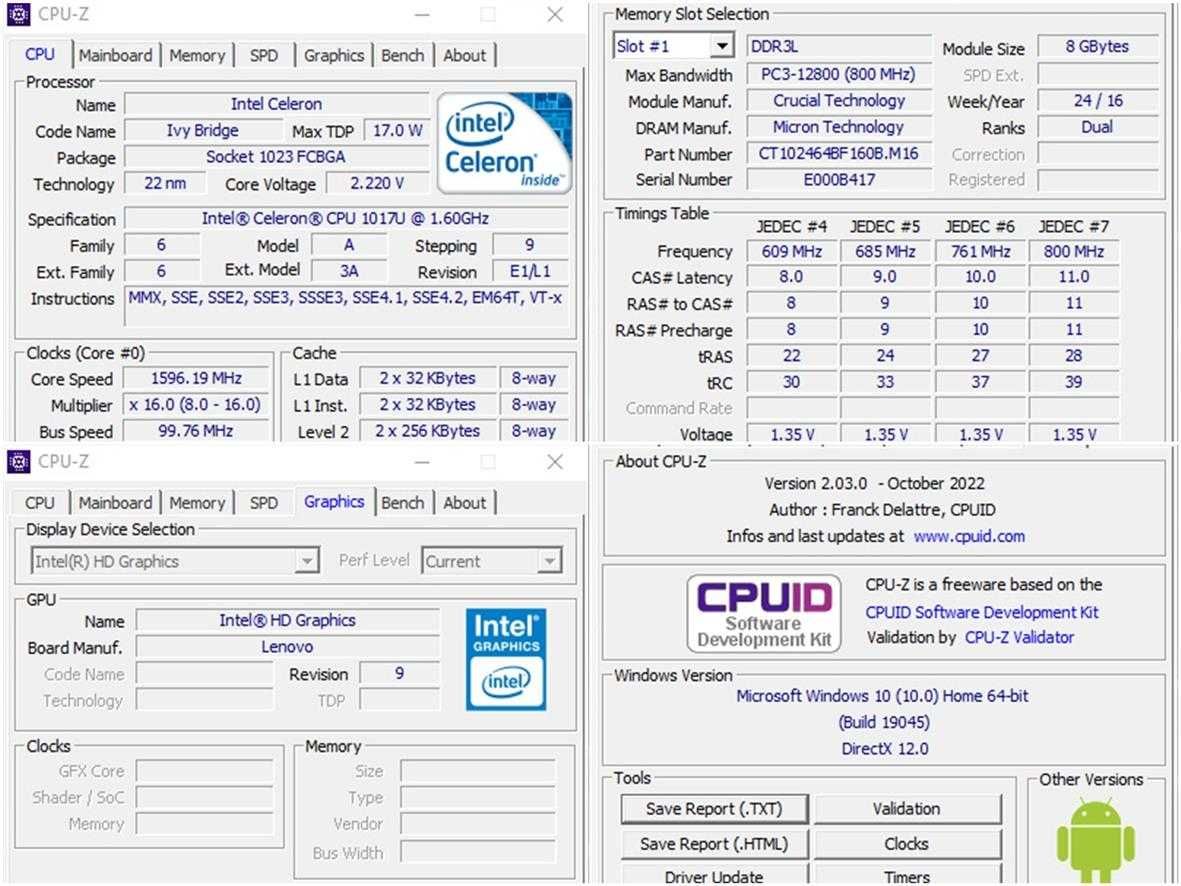The image size is (1181, 886).
Task: Click the Timers button
Action: (x=907, y=875)
